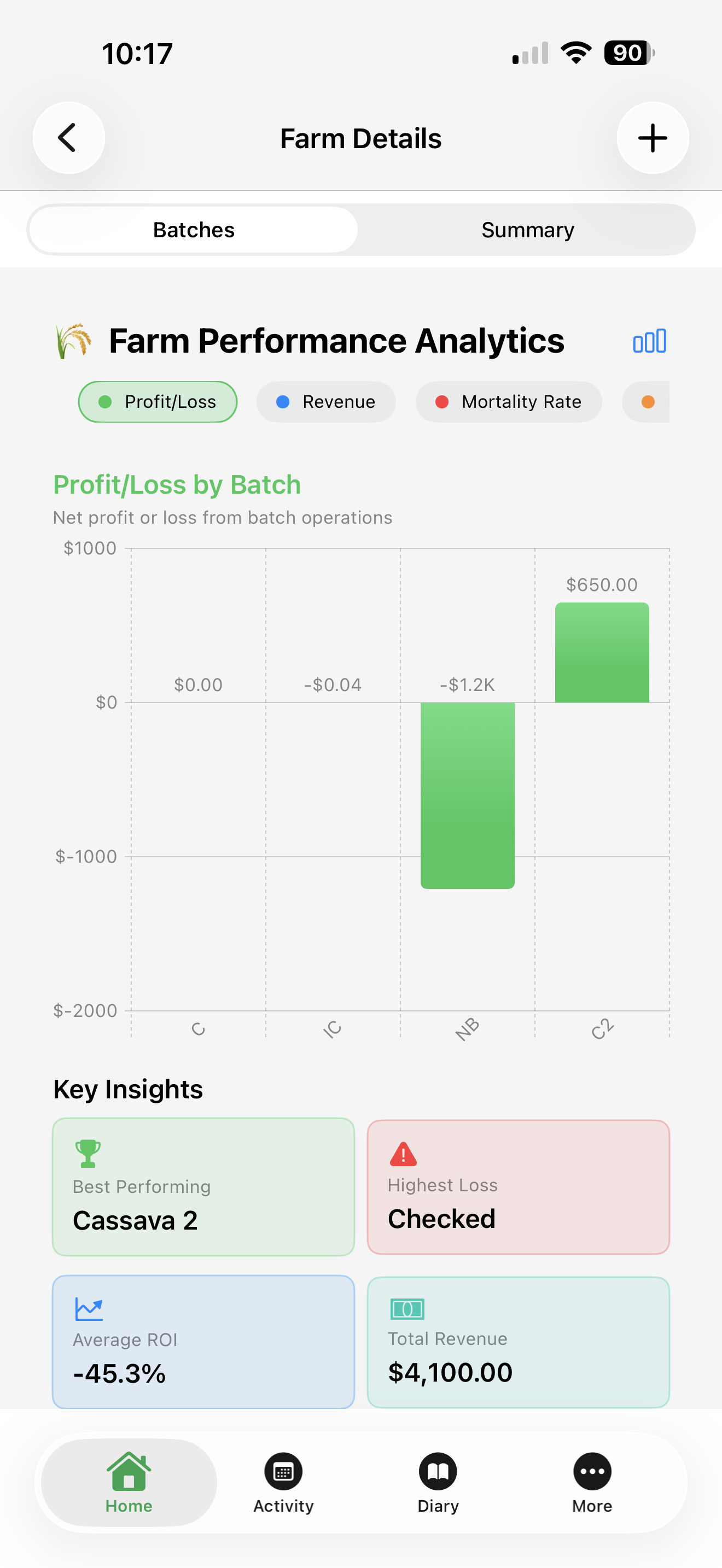Switch to the Batches tab
722x1568 pixels.
click(194, 230)
